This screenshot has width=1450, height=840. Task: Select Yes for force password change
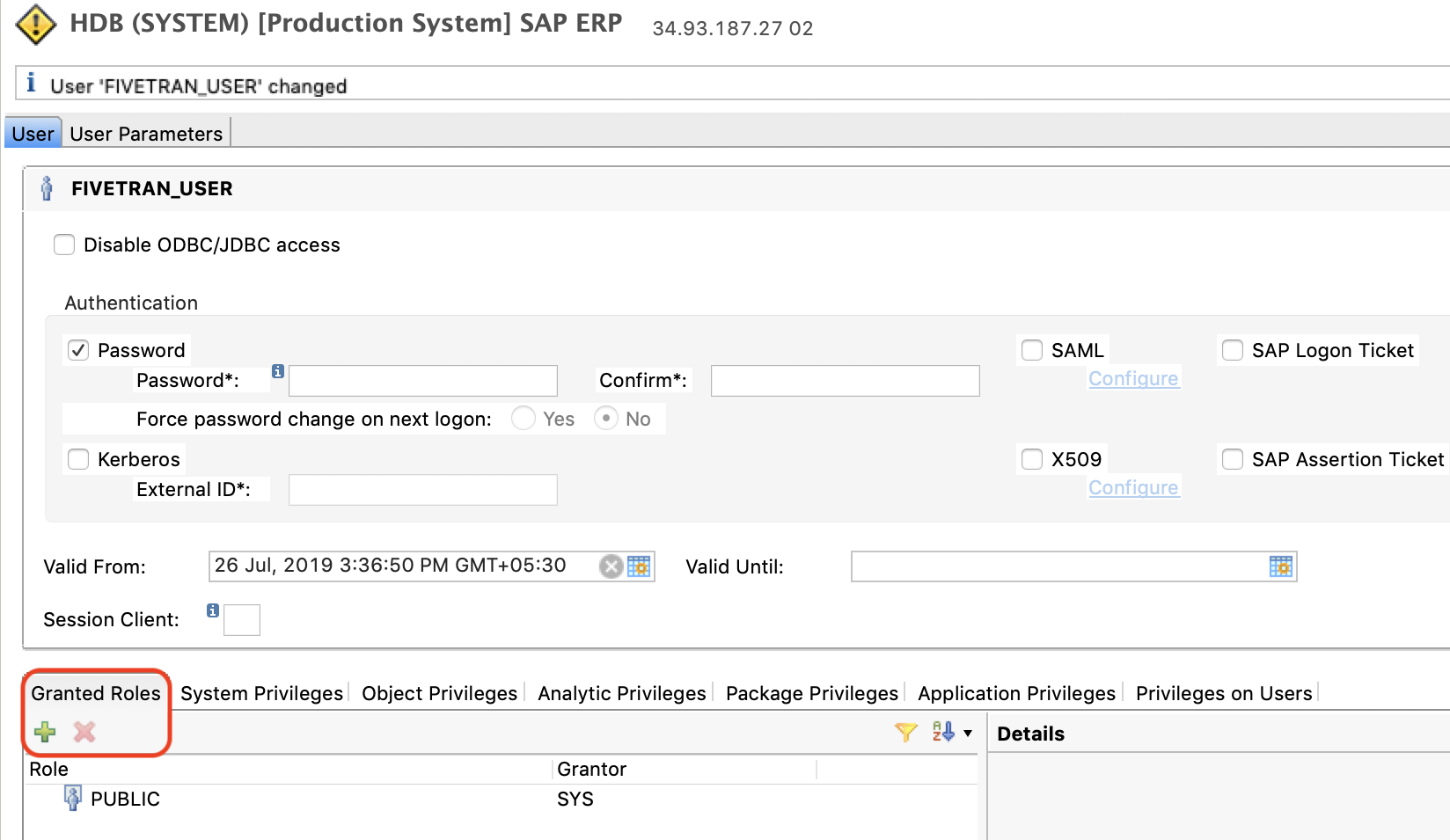[524, 418]
